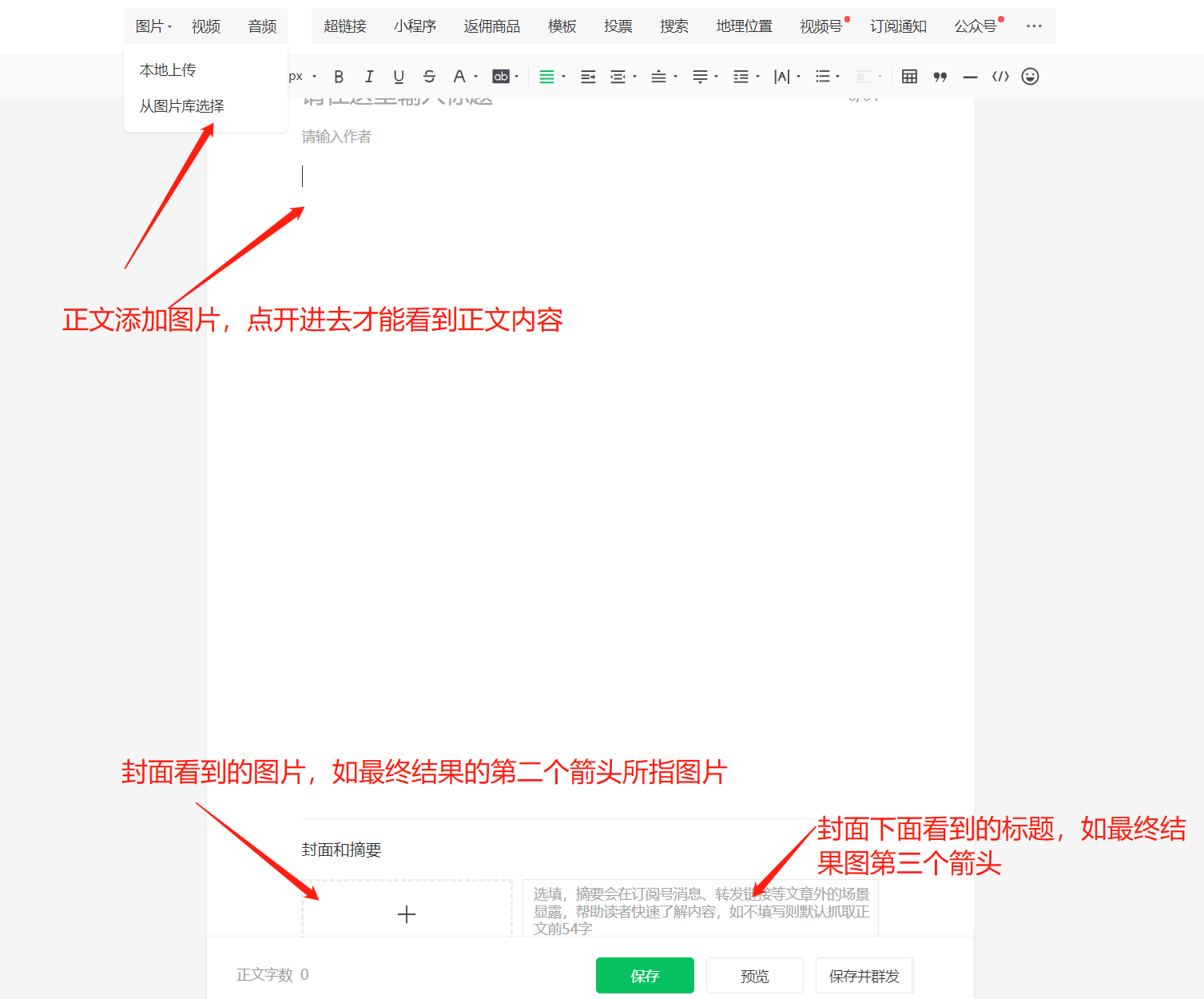Expand the letter spacing dropdown arrow
The width and height of the screenshot is (1204, 999).
799,77
